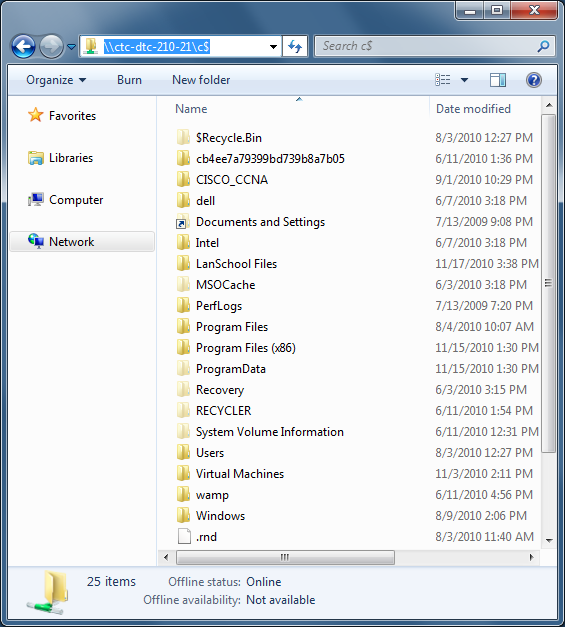Image resolution: width=565 pixels, height=627 pixels.
Task: Click the New folder button
Action: pos(201,80)
